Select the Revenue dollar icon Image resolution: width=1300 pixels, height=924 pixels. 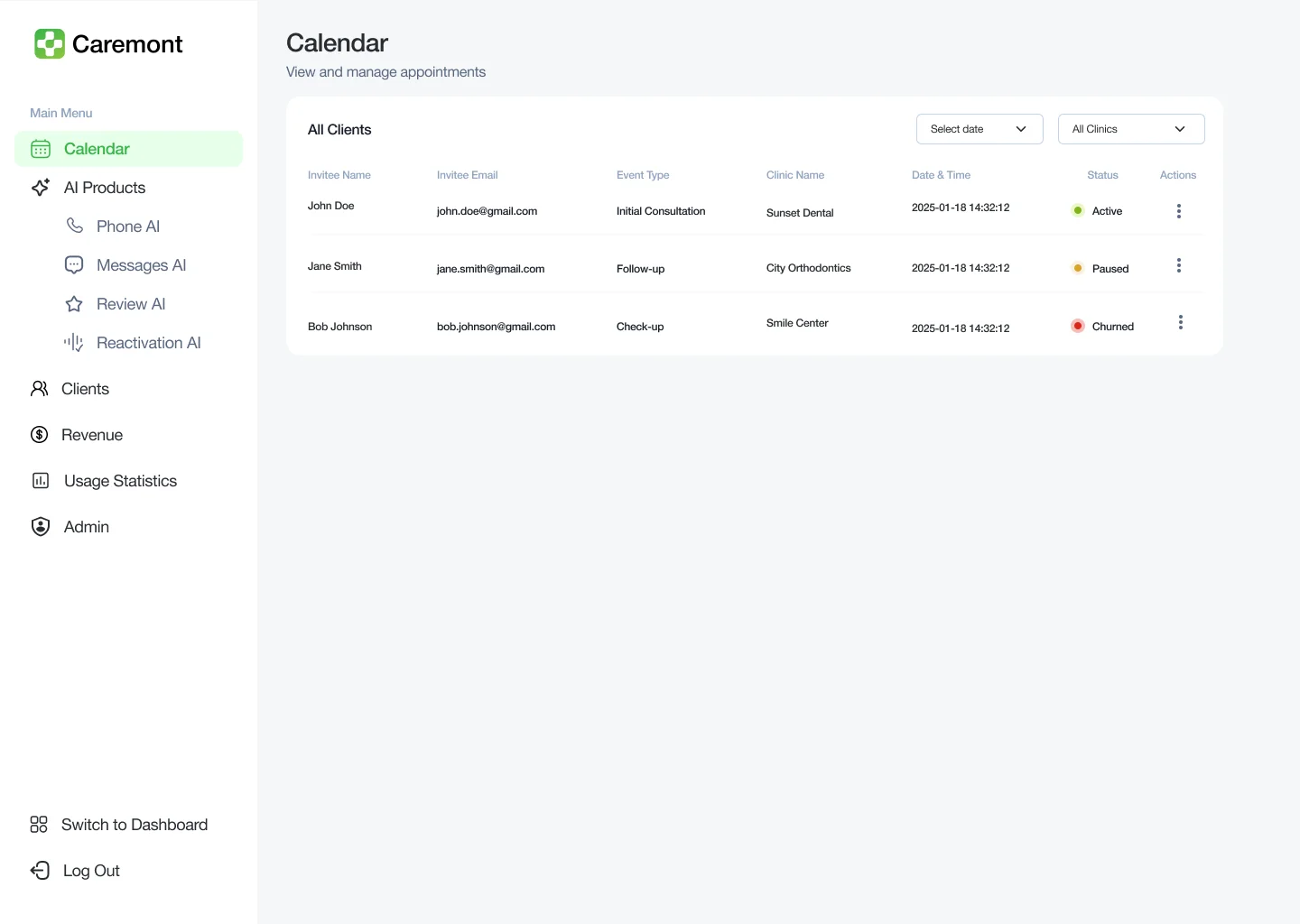tap(40, 434)
